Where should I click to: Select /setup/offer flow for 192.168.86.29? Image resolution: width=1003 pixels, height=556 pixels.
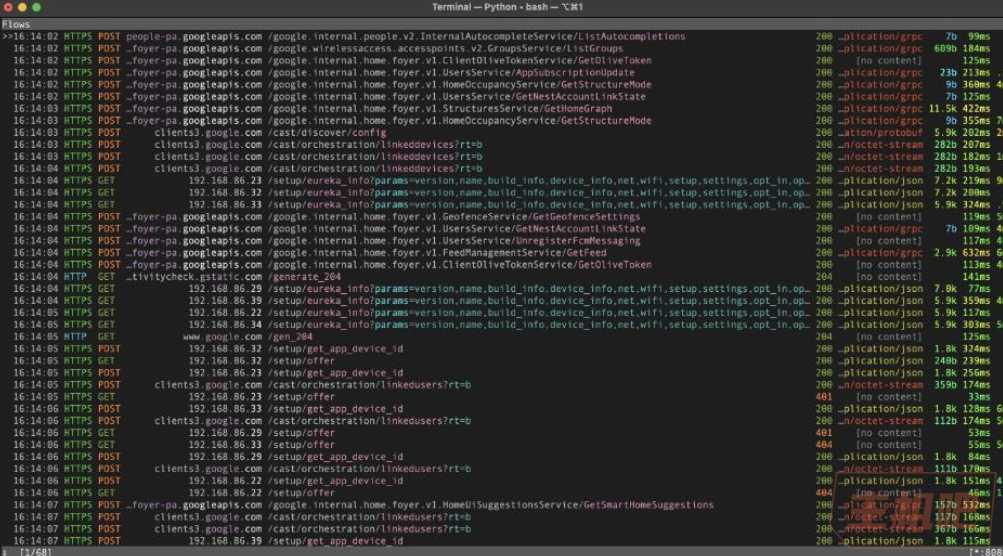coord(502,433)
